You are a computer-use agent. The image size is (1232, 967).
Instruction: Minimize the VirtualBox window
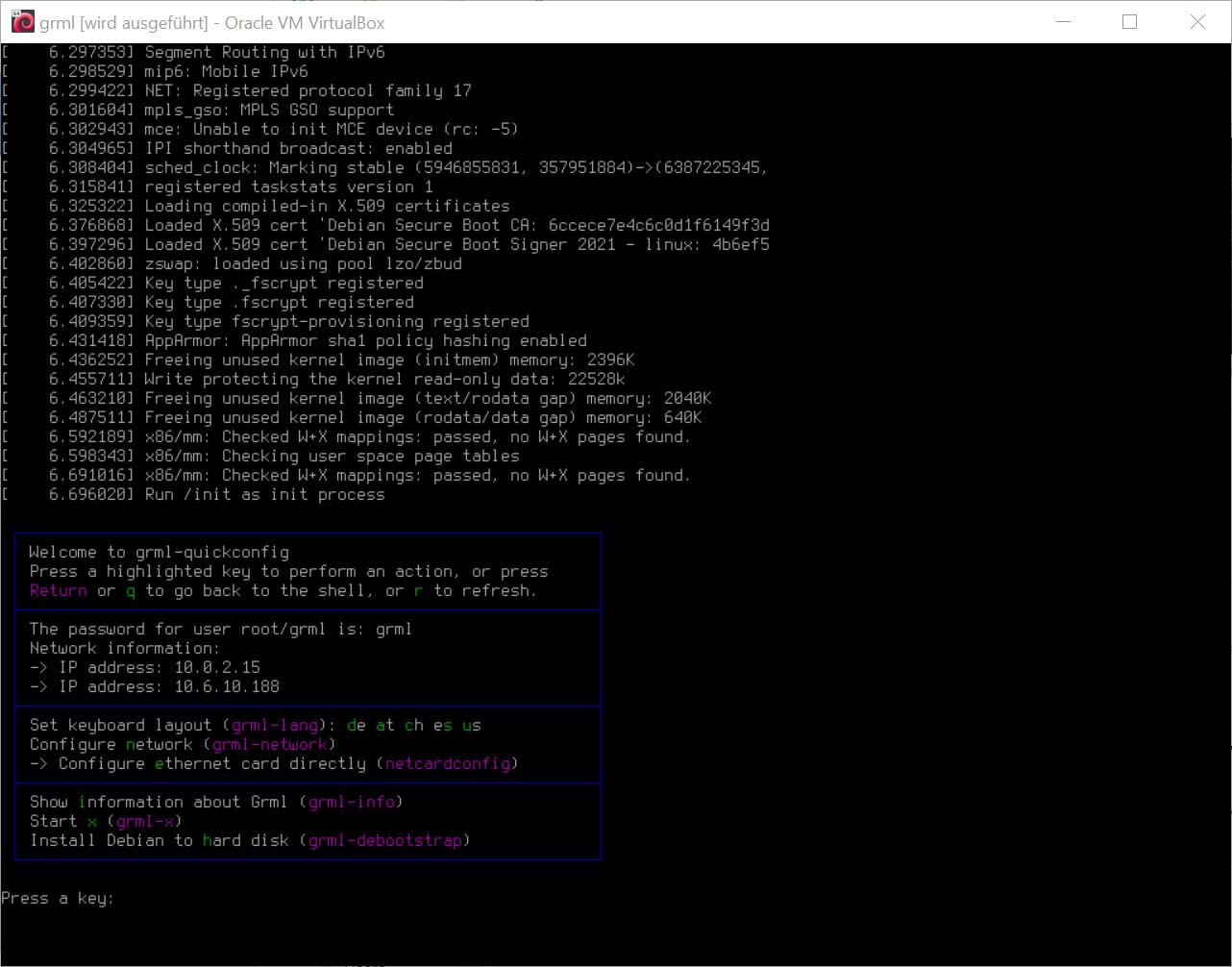1065,22
